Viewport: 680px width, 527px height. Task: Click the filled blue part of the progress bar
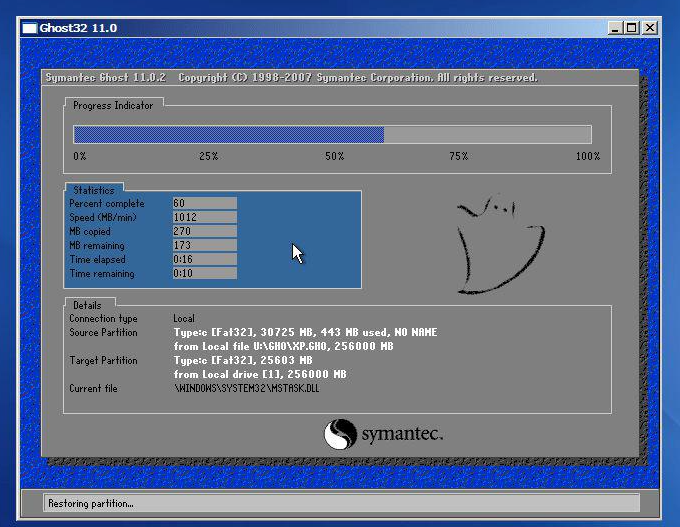tap(228, 135)
